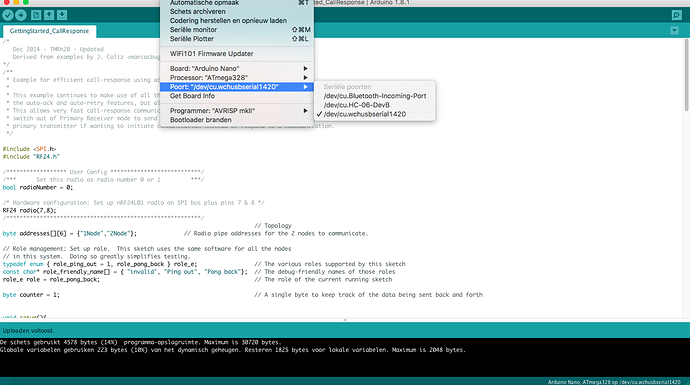The width and height of the screenshot is (690, 385).
Task: Switch to the GettingStarted_CallResponse tab
Action: [x=49, y=31]
